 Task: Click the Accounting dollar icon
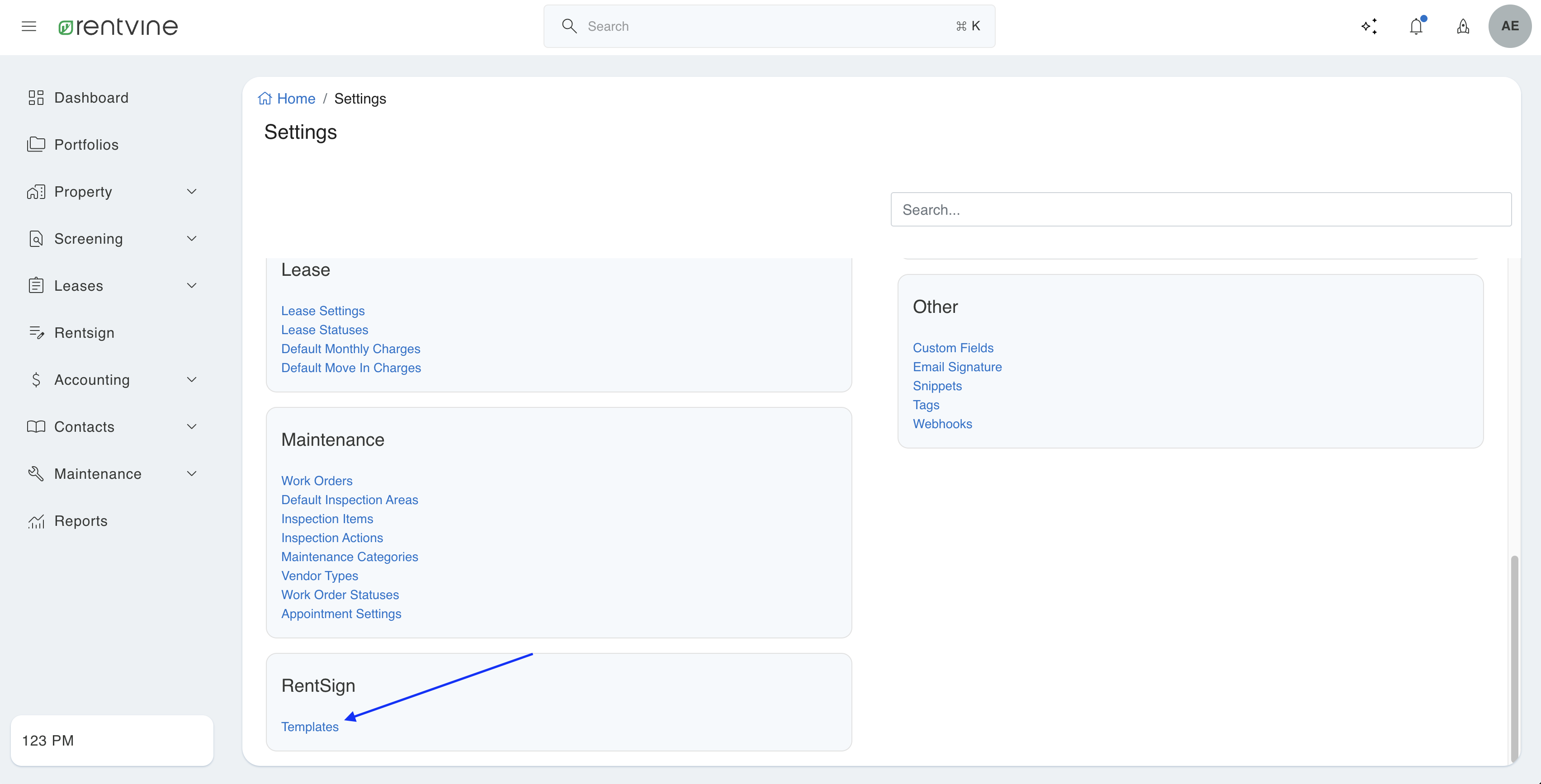click(x=36, y=380)
